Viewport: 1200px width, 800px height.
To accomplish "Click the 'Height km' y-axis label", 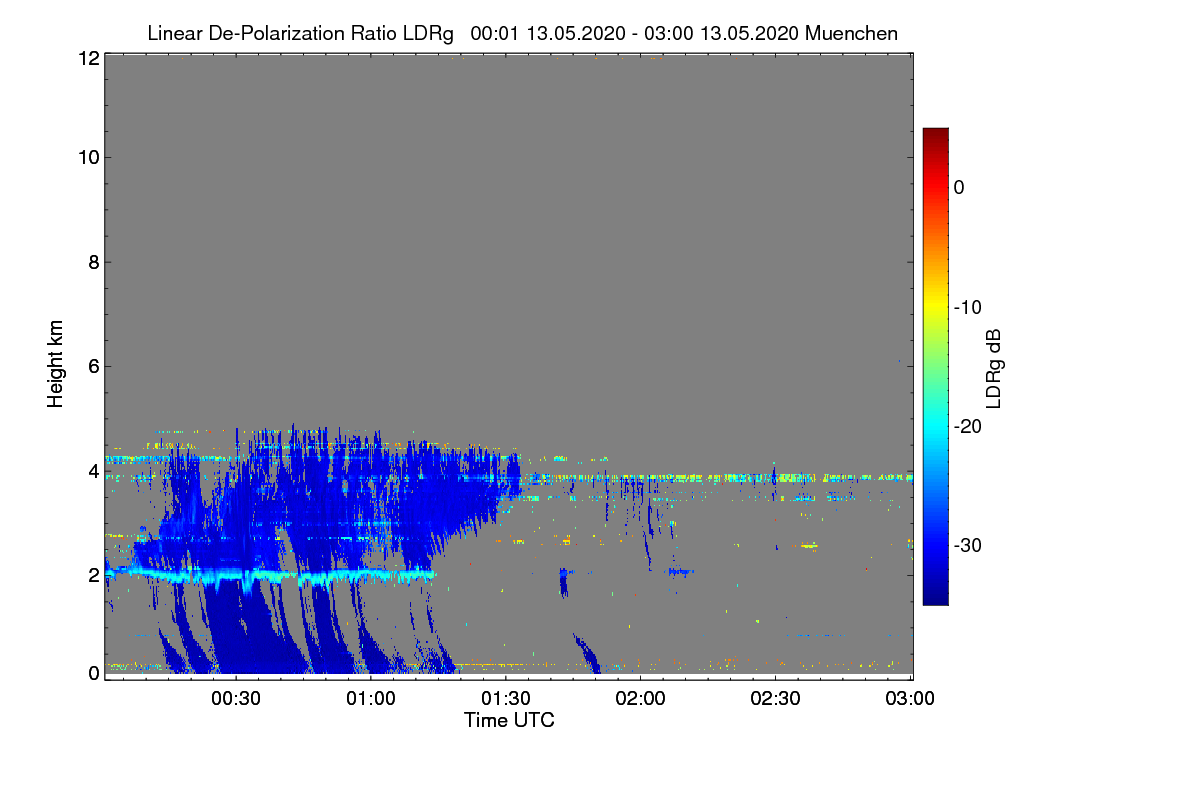I will pyautogui.click(x=55, y=365).
